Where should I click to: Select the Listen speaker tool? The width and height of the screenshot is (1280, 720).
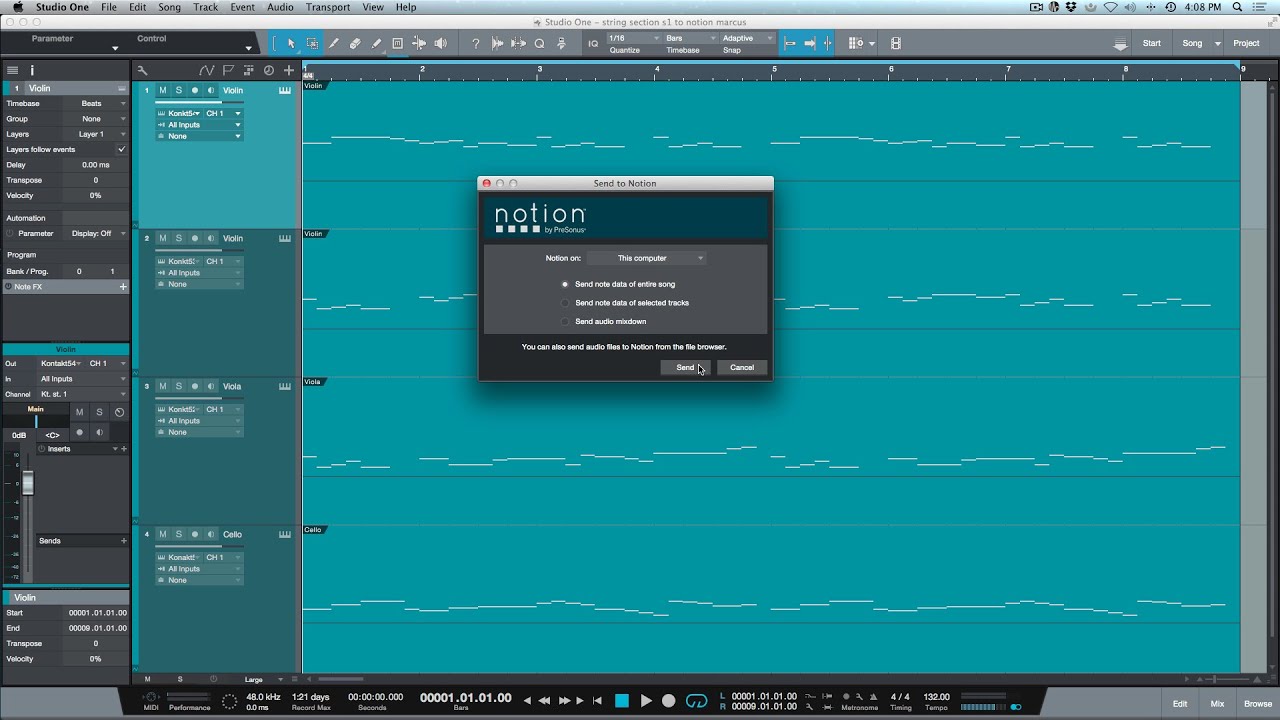(x=440, y=43)
